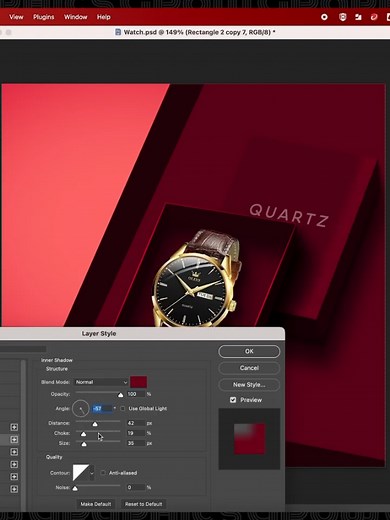Click Make Default button

click(96, 504)
